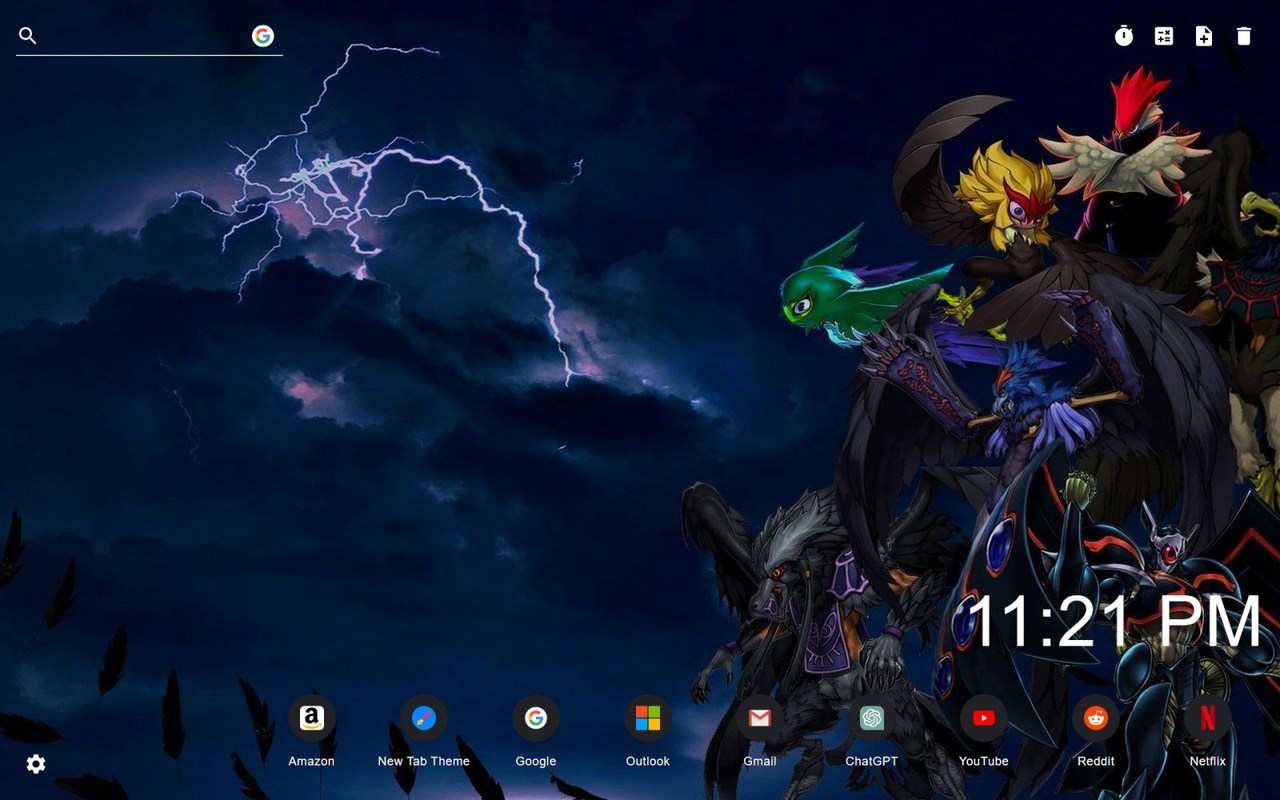1280x800 pixels.
Task: Open the YouTube shortcut icon
Action: [984, 718]
